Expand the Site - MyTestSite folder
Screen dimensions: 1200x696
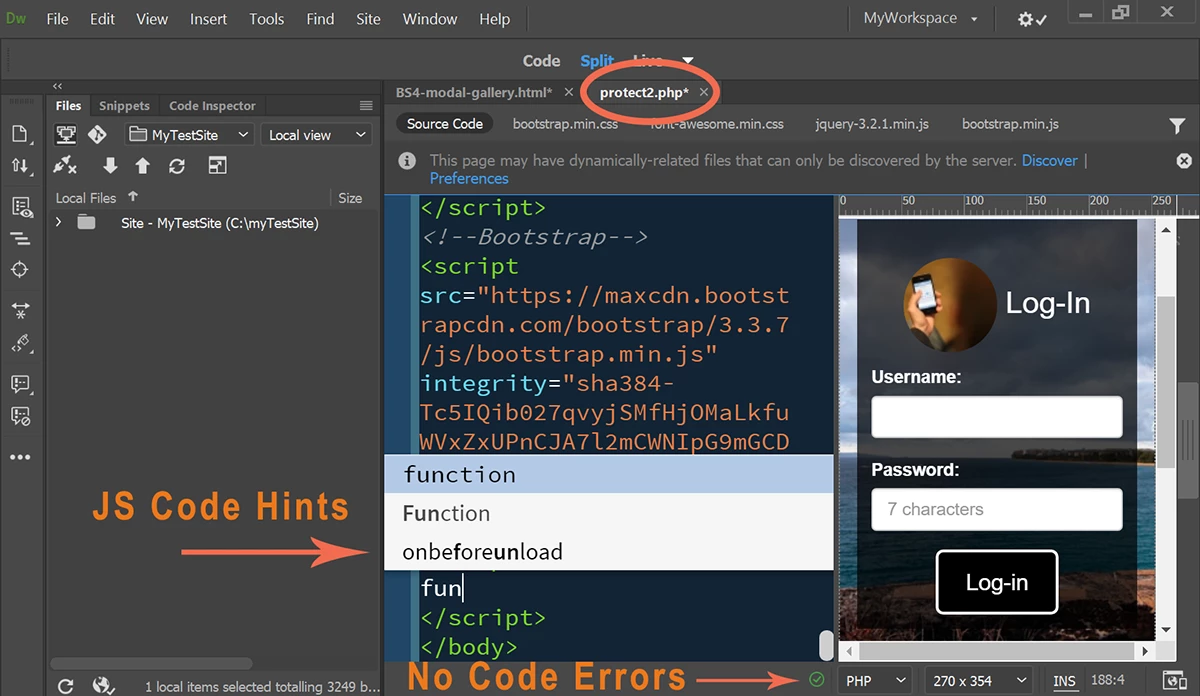click(58, 223)
